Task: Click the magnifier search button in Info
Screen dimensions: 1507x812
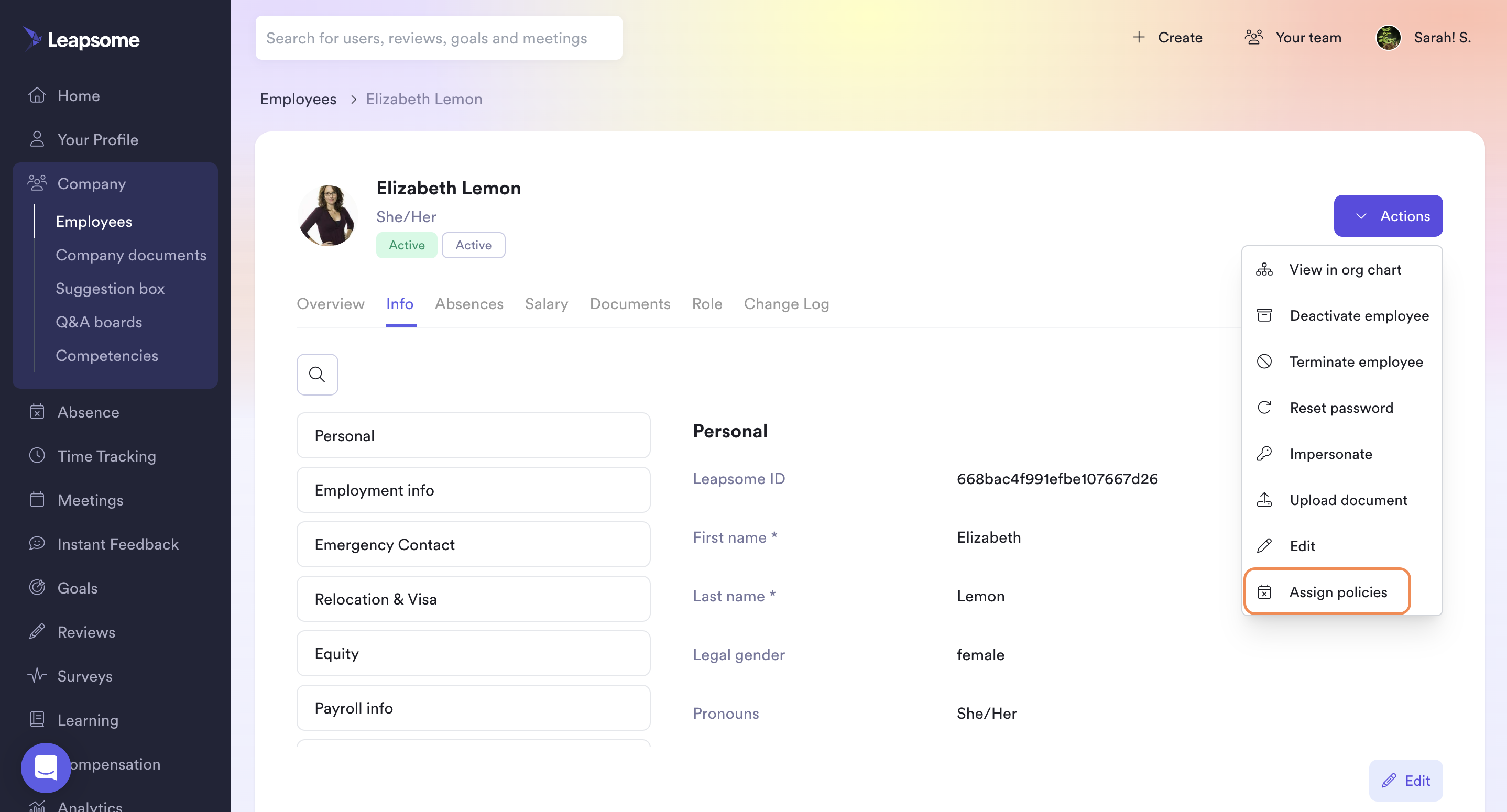Action: point(317,375)
